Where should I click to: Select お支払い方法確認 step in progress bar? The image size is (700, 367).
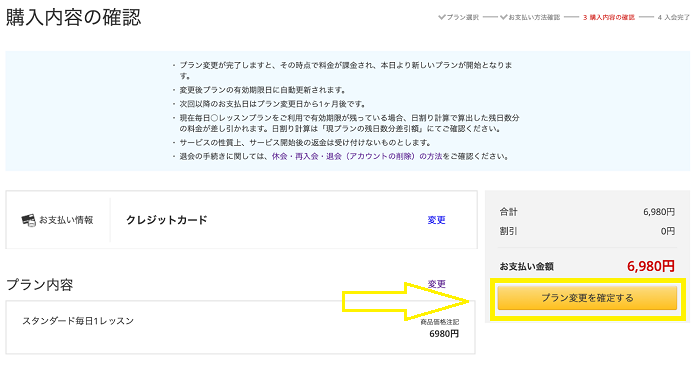click(x=530, y=17)
